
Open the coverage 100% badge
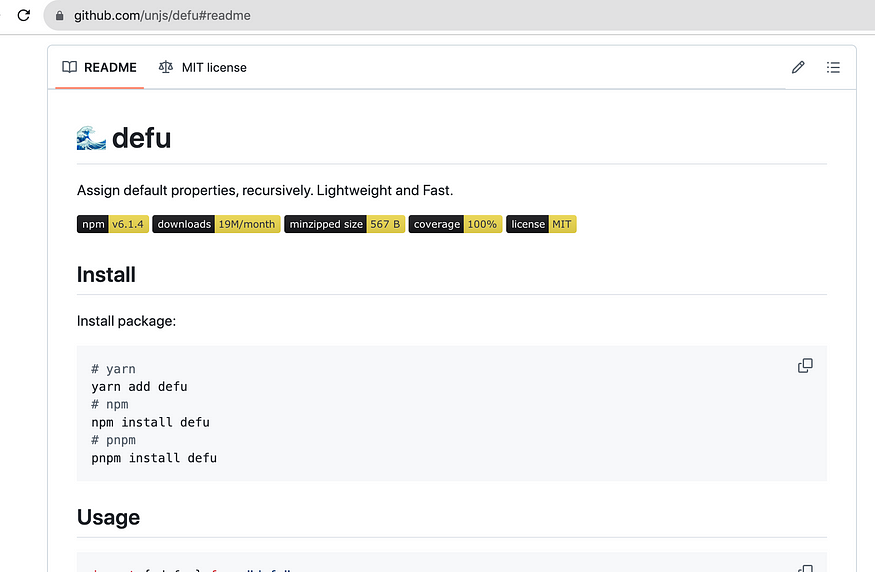coord(455,224)
